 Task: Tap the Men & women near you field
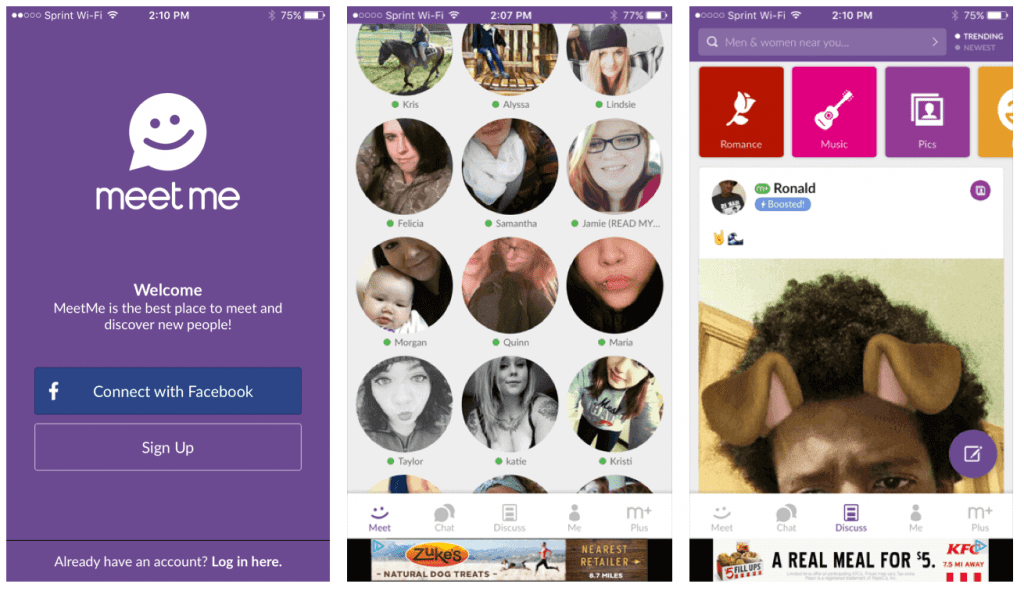(822, 42)
